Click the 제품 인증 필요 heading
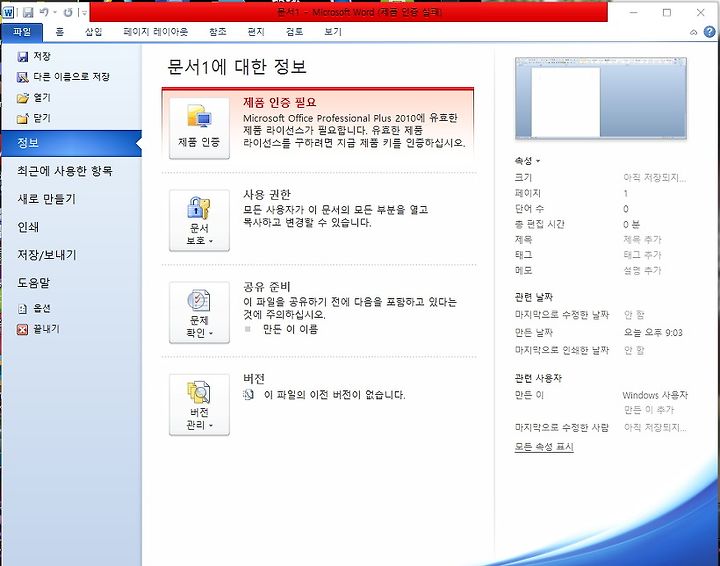The height and width of the screenshot is (566, 720). [x=280, y=102]
